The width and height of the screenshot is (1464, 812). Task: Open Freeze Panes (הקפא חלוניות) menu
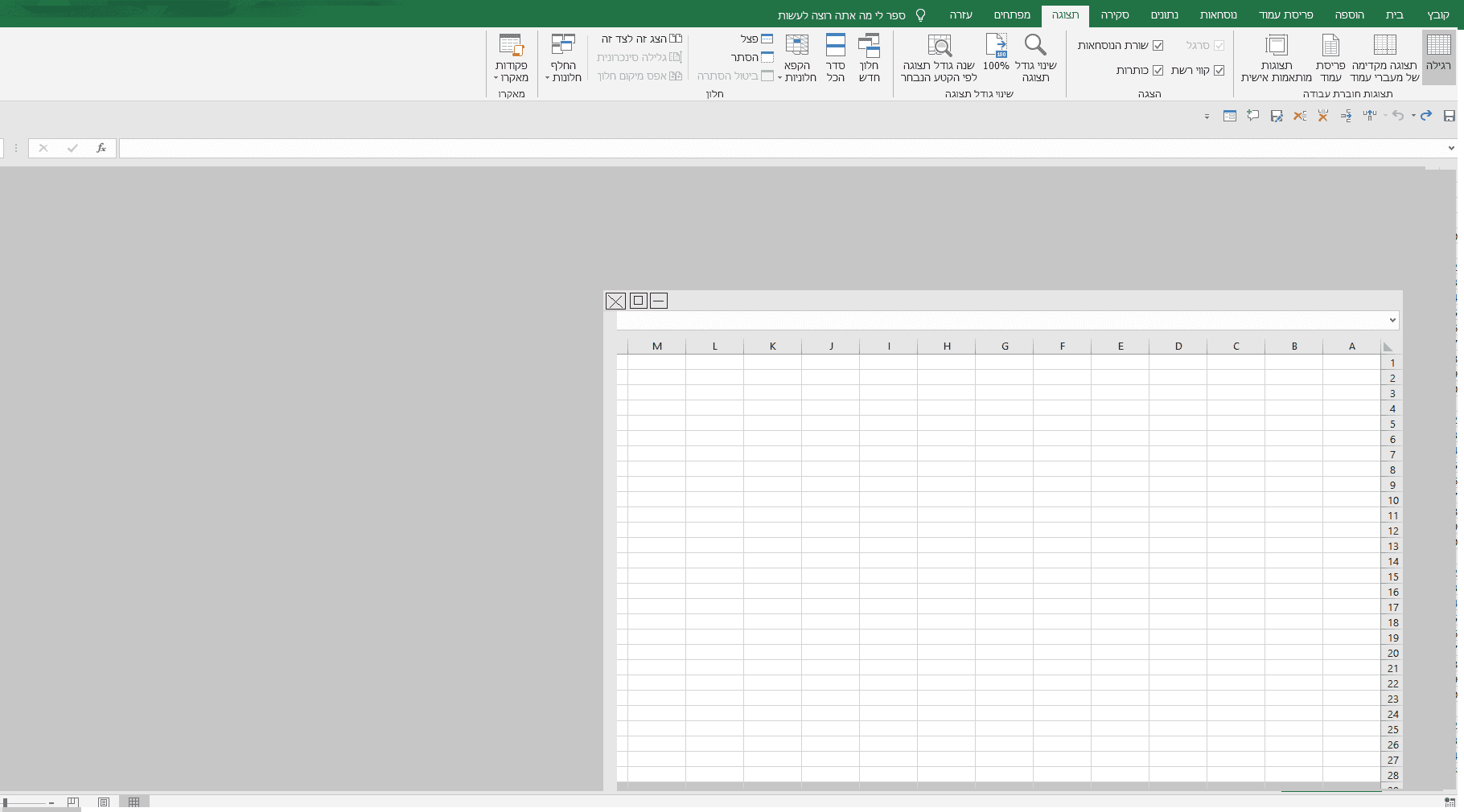797,57
